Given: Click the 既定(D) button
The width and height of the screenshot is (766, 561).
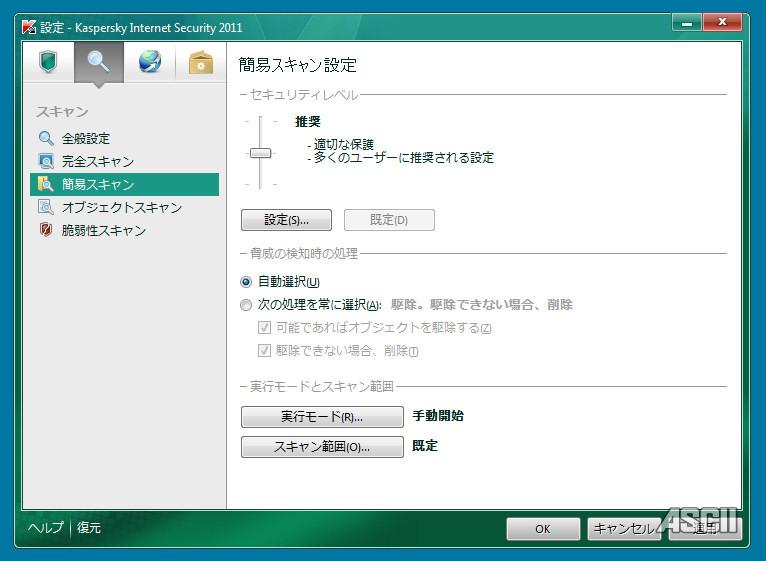Looking at the screenshot, I should click(389, 220).
